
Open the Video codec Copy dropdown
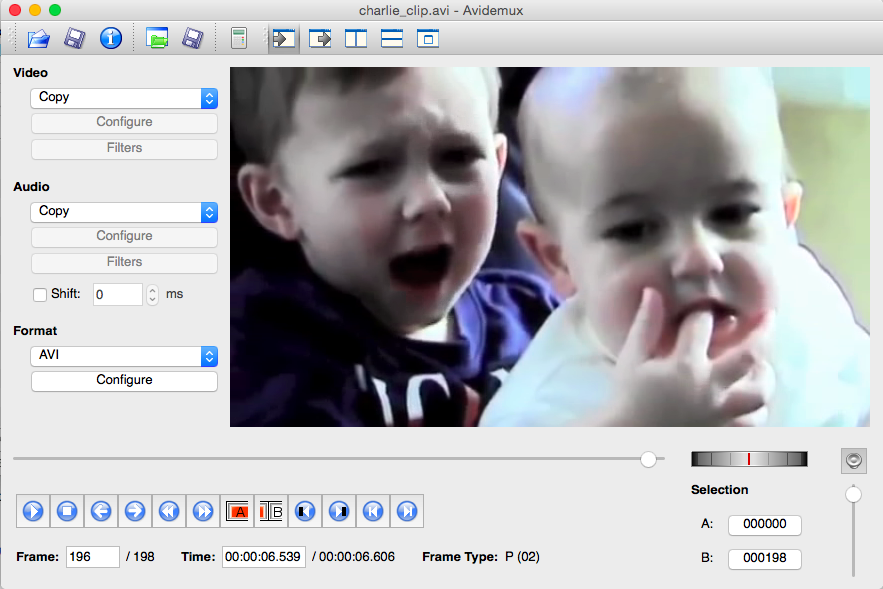click(x=124, y=98)
